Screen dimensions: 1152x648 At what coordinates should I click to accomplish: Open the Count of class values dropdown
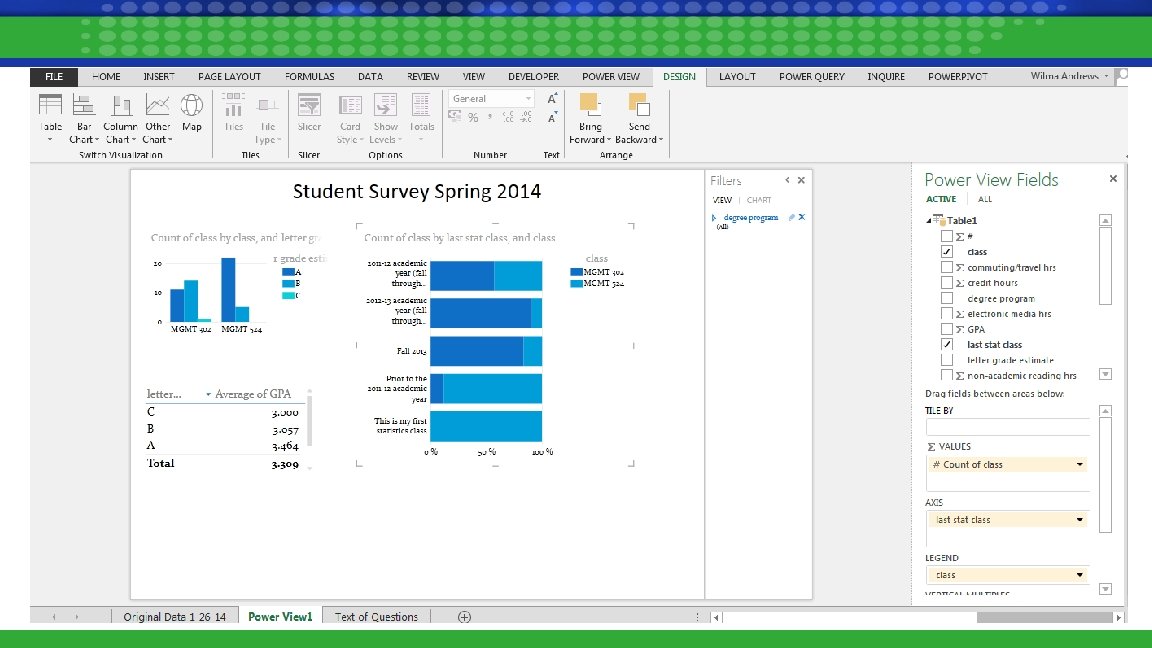tap(1080, 465)
